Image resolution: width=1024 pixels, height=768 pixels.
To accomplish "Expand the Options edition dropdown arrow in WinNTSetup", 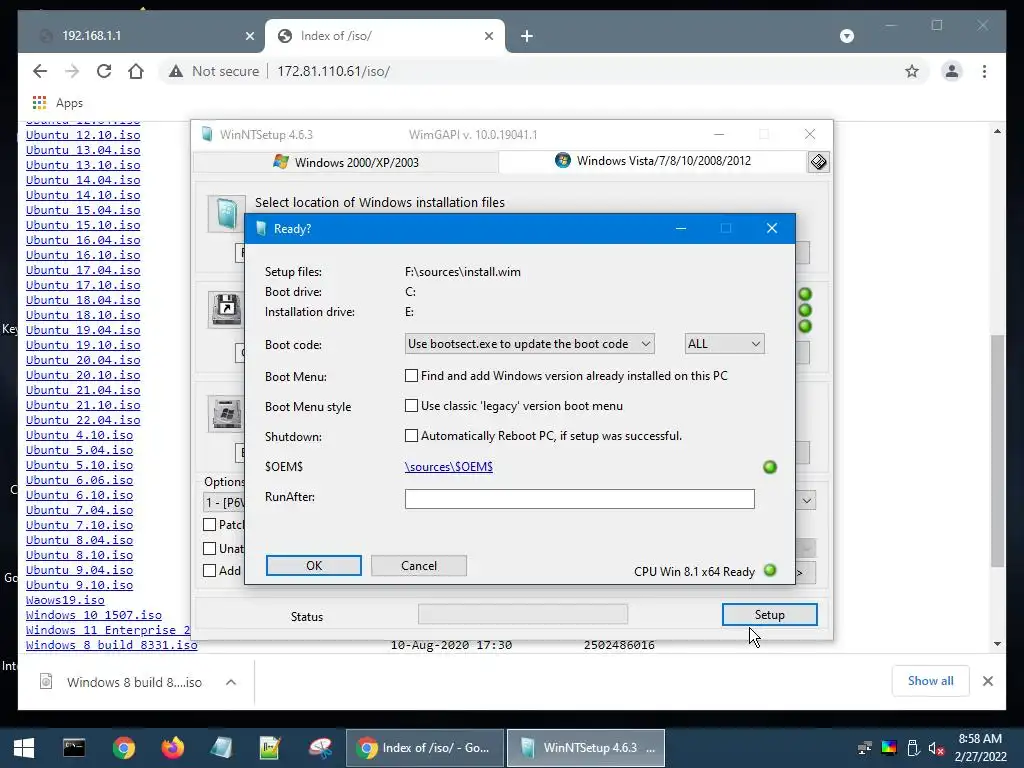I will [x=807, y=501].
